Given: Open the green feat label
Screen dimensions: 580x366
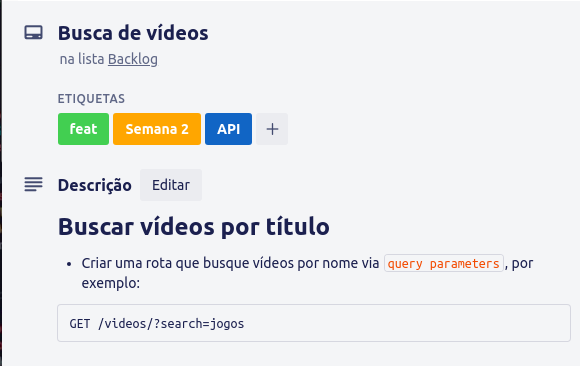Looking at the screenshot, I should [x=84, y=129].
